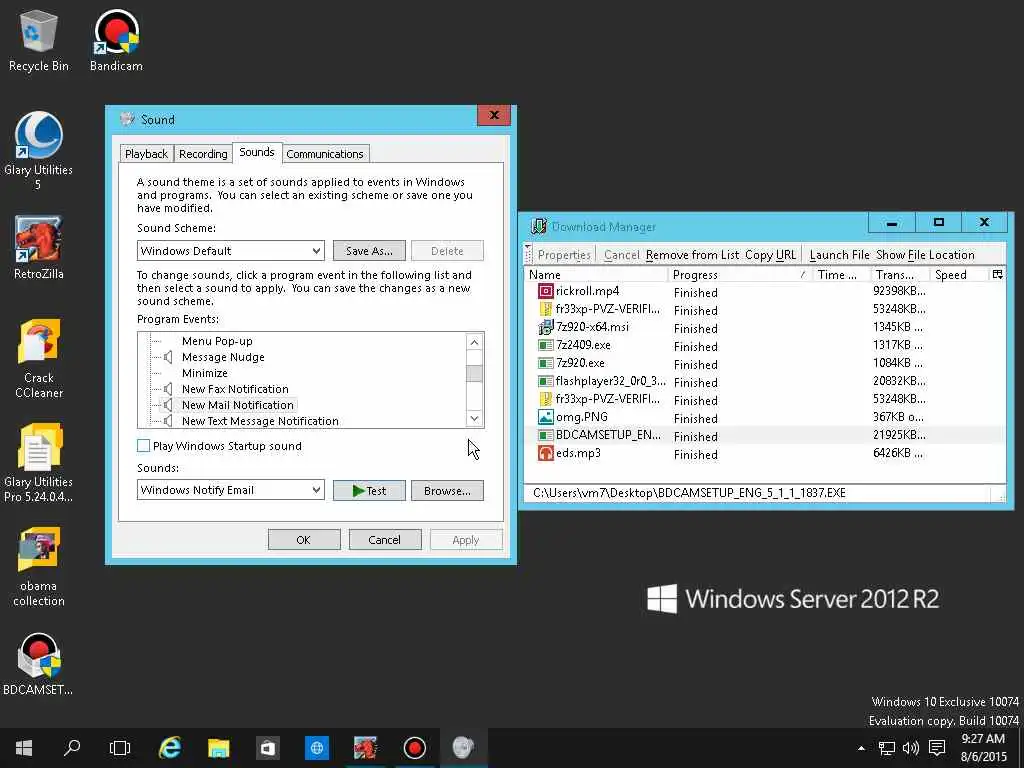Viewport: 1024px width, 768px height.
Task: Select New Text Message Notification event
Action: point(260,421)
